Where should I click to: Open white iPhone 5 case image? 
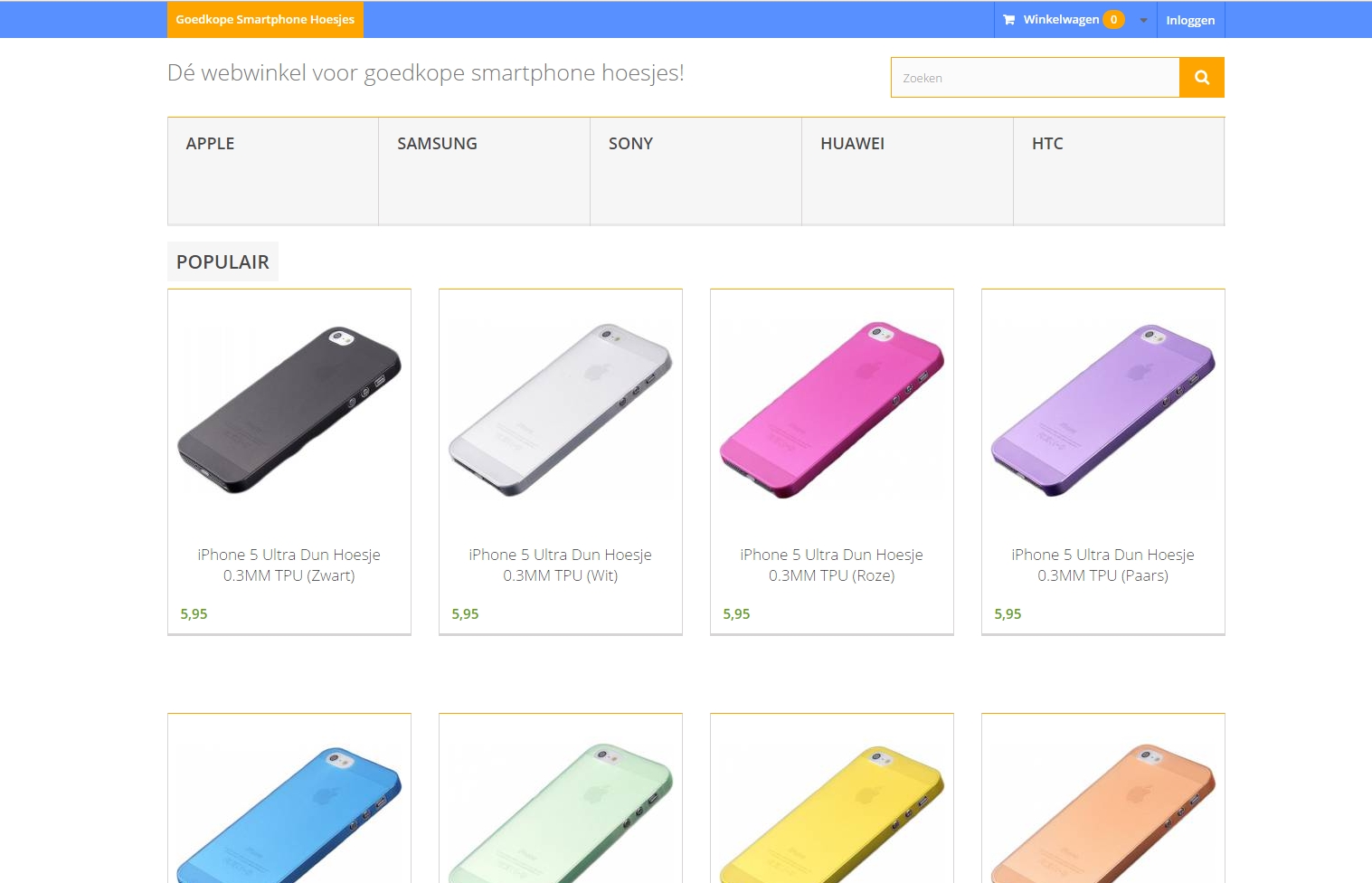point(561,411)
